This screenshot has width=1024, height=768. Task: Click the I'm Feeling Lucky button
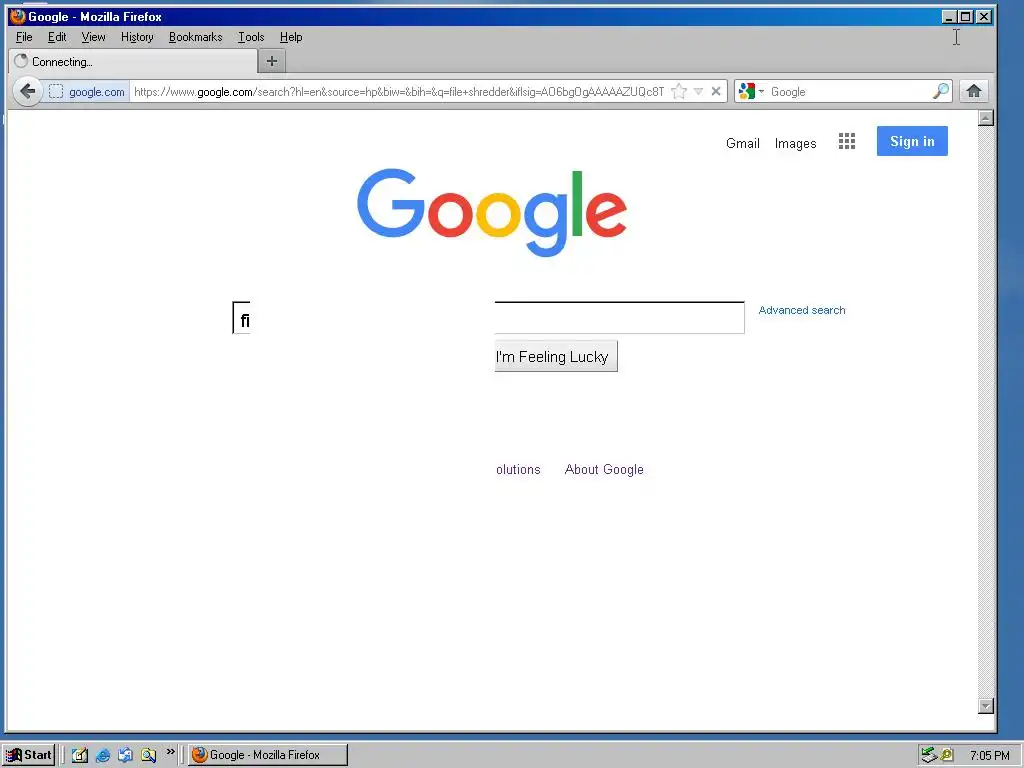click(556, 357)
